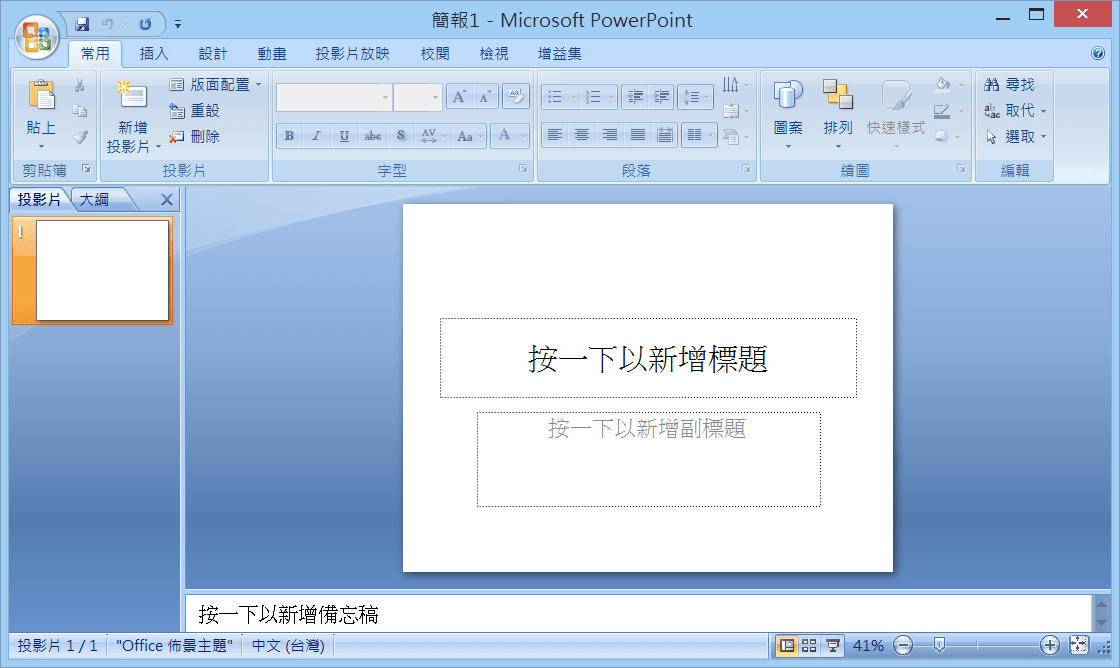Open the Arrange (排列) menu
The image size is (1120, 668).
point(837,113)
